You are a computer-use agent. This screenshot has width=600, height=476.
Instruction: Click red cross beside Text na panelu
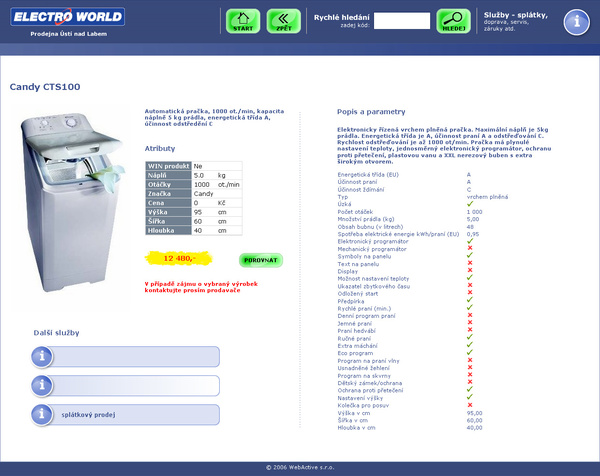pyautogui.click(x=470, y=263)
